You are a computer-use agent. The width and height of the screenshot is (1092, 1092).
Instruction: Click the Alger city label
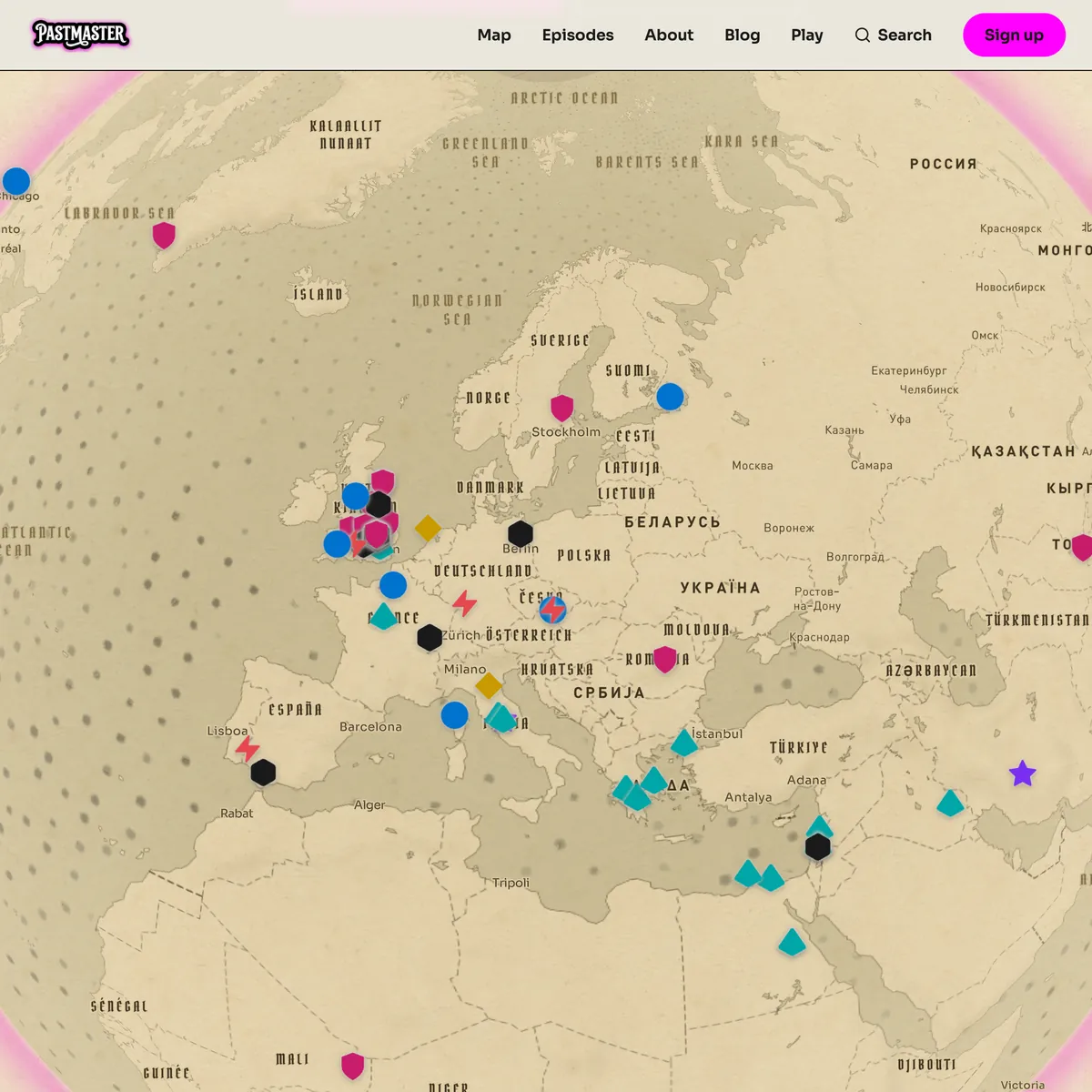click(x=369, y=805)
